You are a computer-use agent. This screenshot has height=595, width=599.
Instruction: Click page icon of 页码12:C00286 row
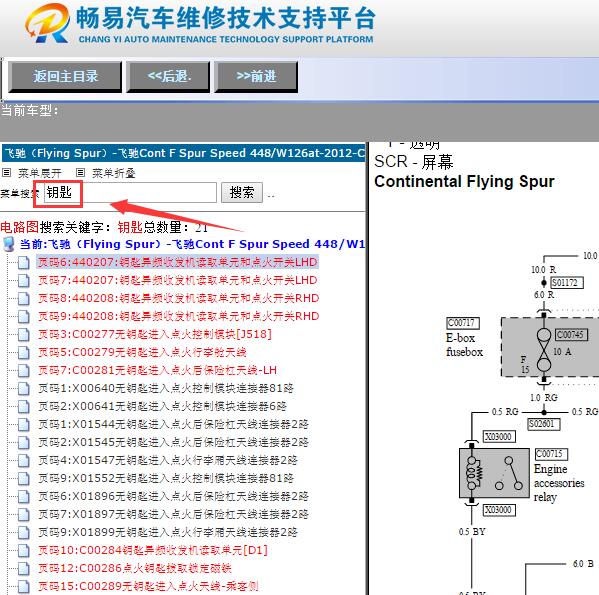[24, 568]
